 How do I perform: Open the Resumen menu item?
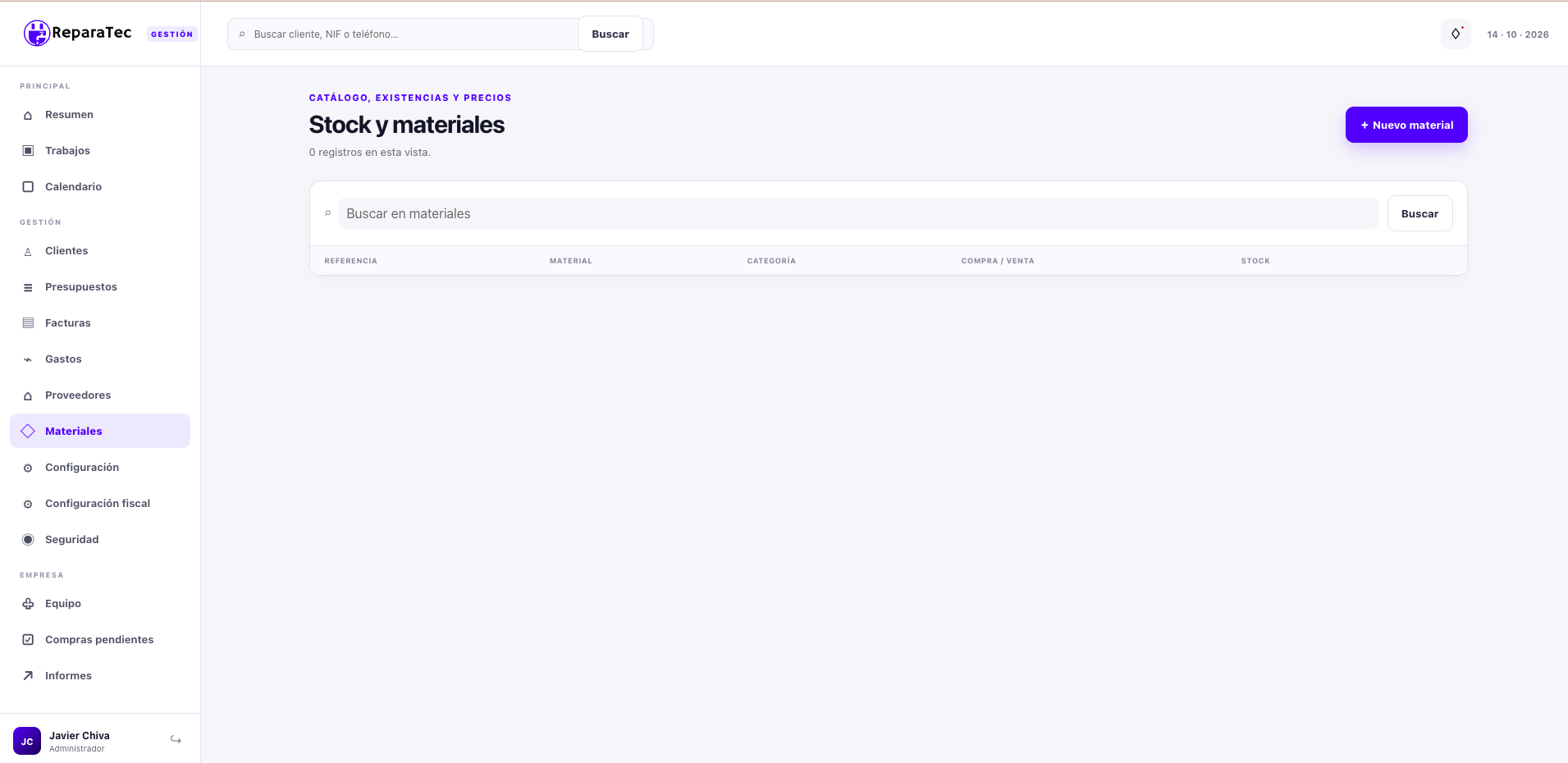tap(100, 115)
